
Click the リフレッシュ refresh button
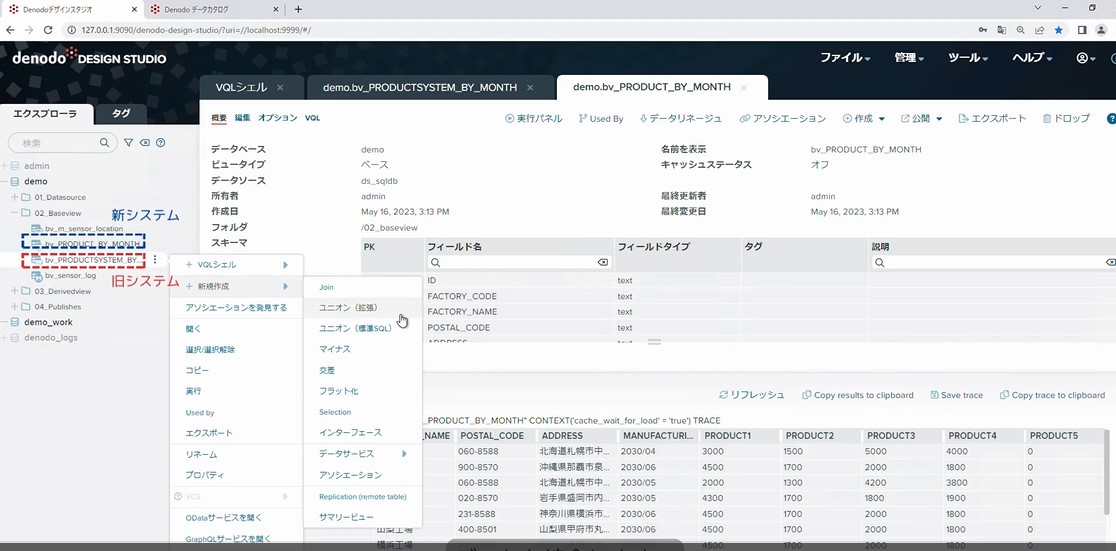[x=752, y=394]
